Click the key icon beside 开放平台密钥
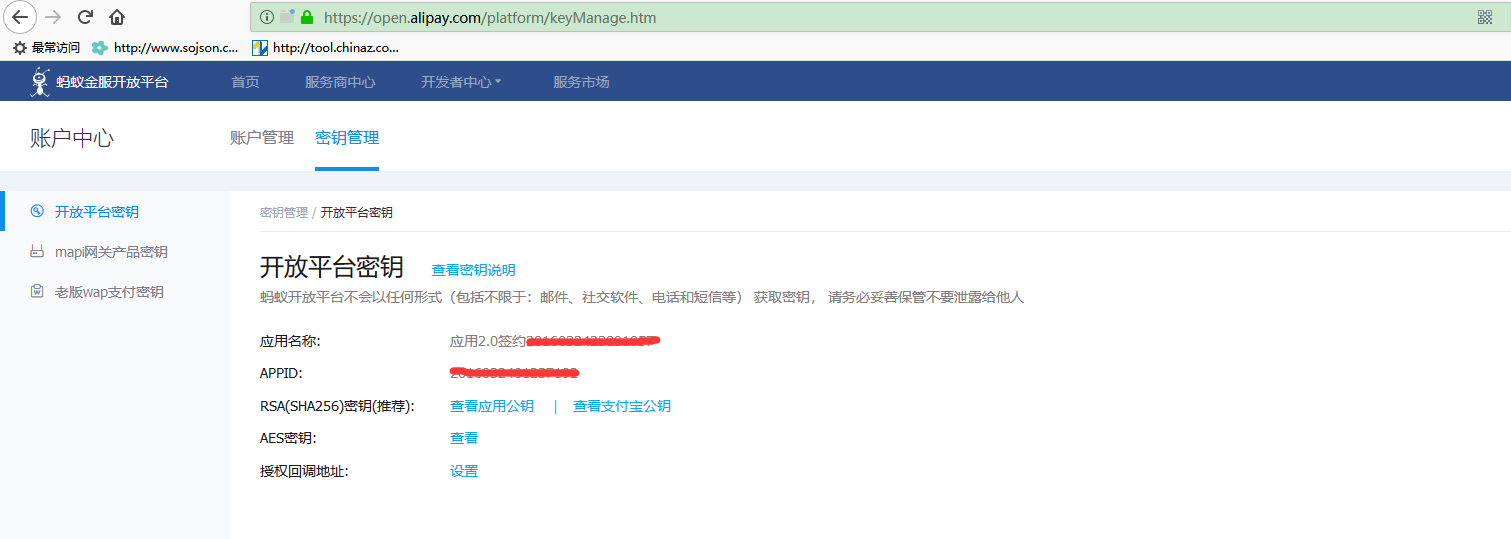The image size is (1511, 539). pyautogui.click(x=37, y=211)
